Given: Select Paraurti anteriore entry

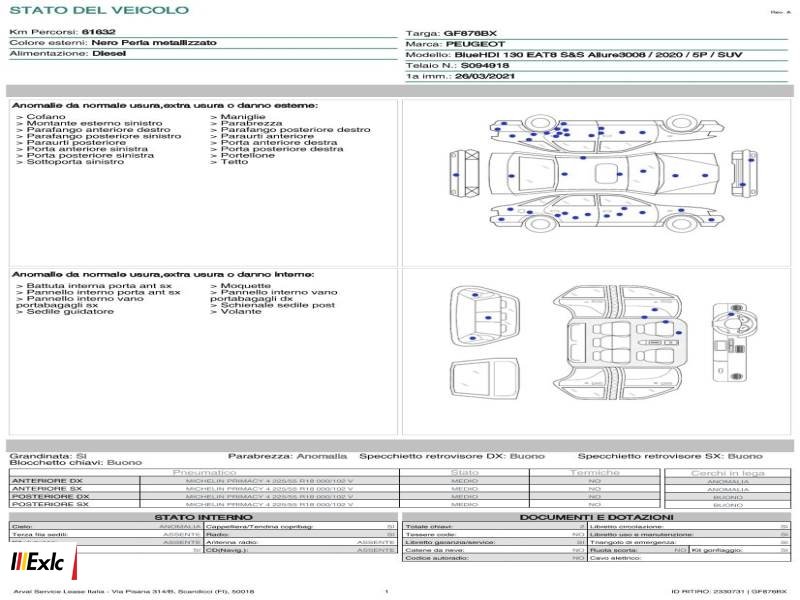Looking at the screenshot, I should [262, 136].
